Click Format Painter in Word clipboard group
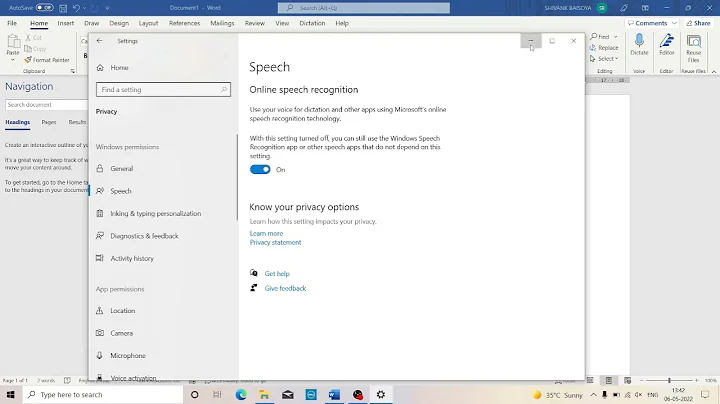Image resolution: width=720 pixels, height=404 pixels. [x=47, y=60]
